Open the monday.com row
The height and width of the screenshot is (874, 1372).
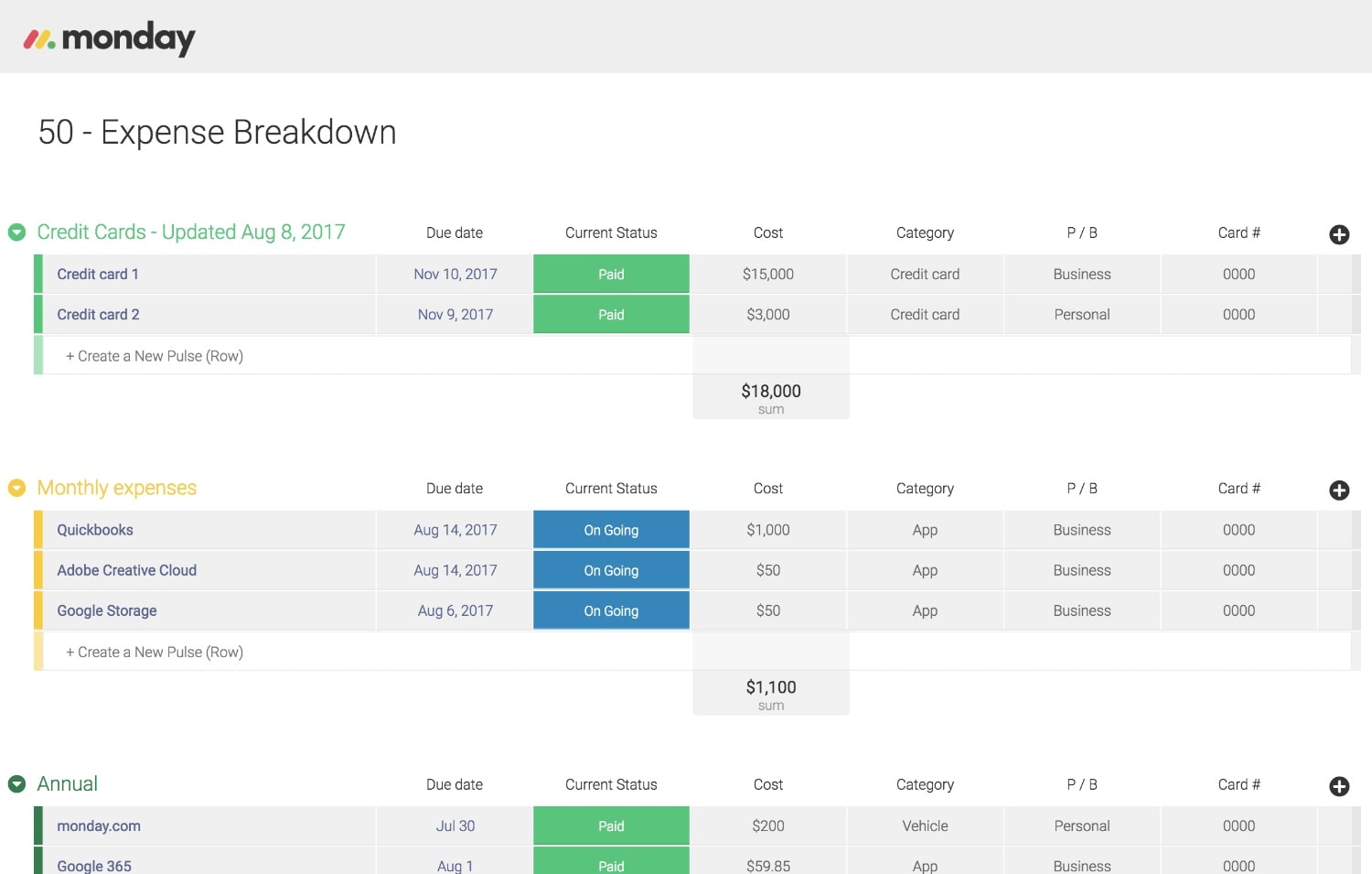click(x=99, y=826)
